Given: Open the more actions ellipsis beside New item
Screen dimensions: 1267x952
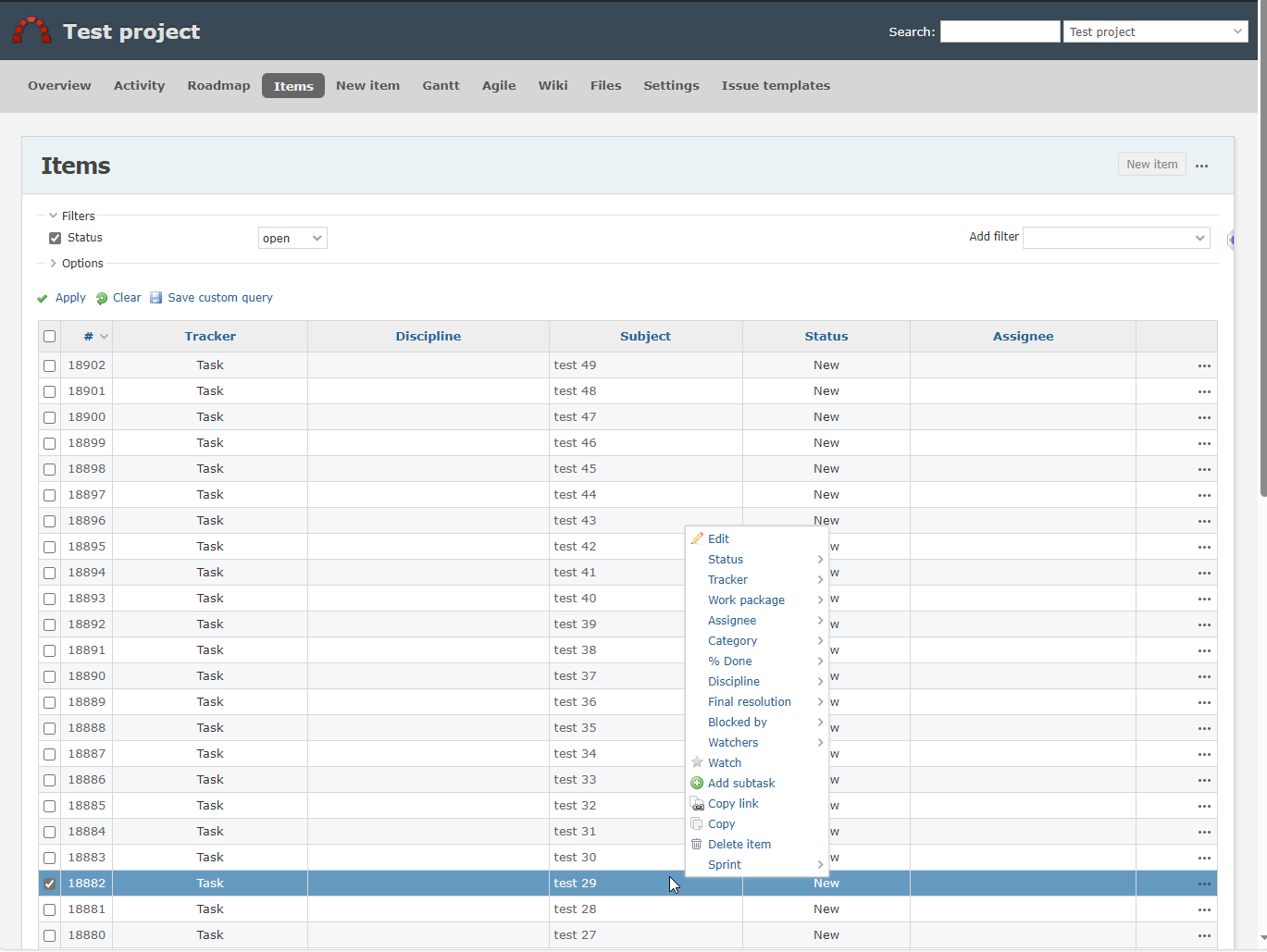Looking at the screenshot, I should pos(1202,166).
